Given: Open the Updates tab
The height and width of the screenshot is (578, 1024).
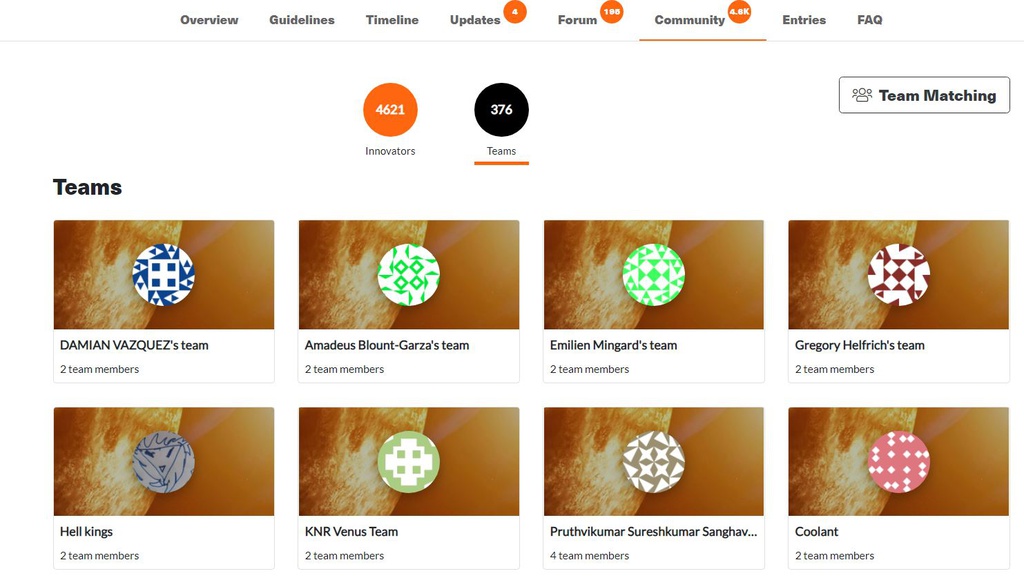Looking at the screenshot, I should tap(475, 20).
